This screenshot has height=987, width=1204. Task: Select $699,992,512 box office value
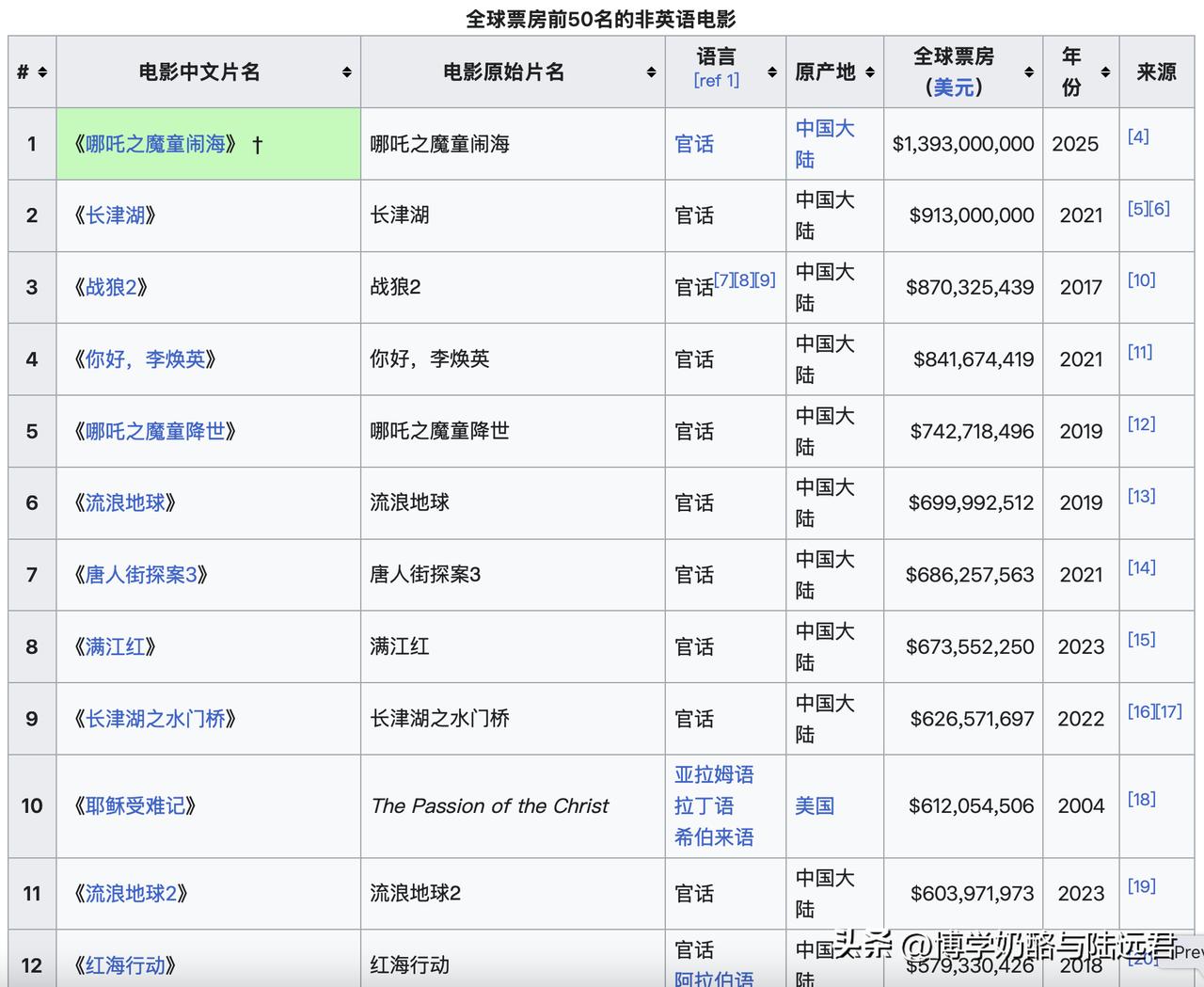[x=971, y=502]
